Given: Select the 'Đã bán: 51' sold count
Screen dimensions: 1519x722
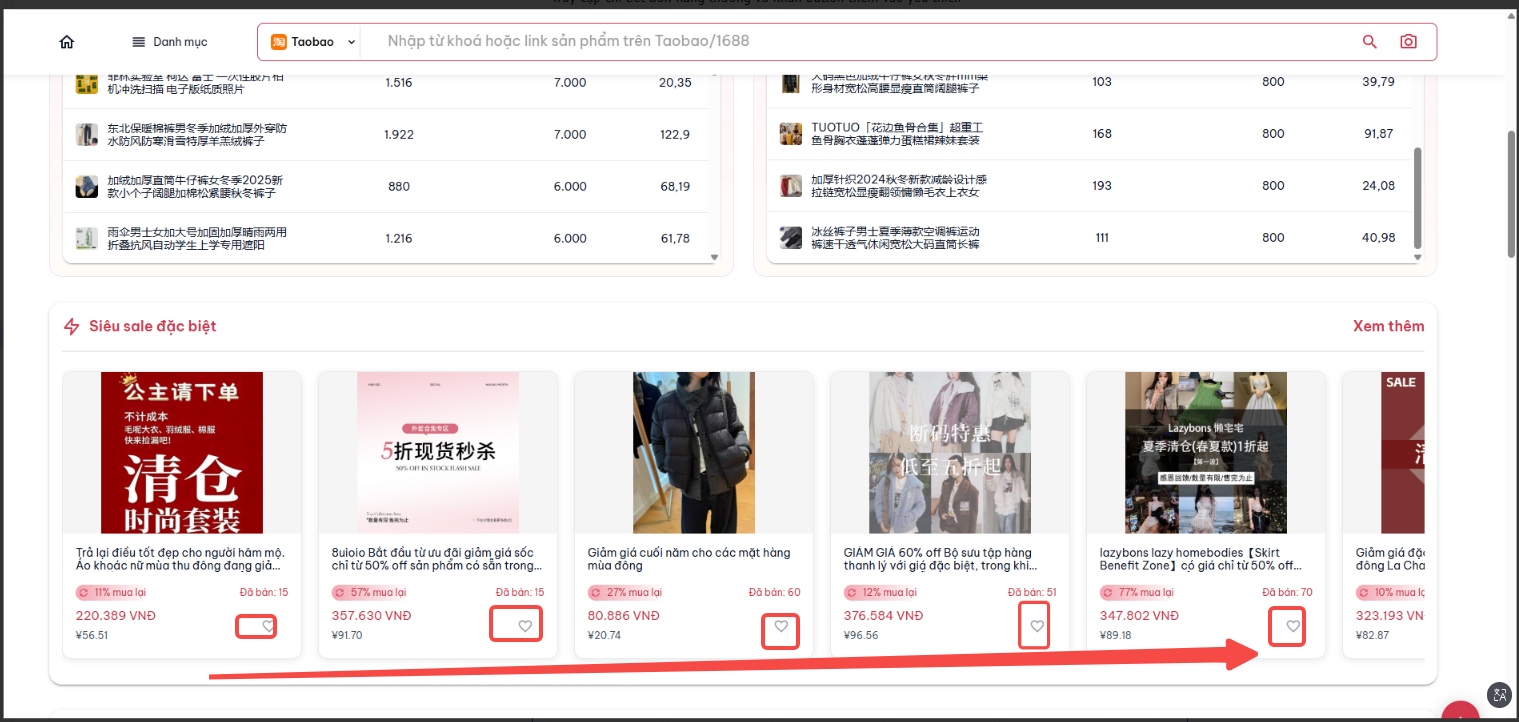Looking at the screenshot, I should (x=1032, y=592).
